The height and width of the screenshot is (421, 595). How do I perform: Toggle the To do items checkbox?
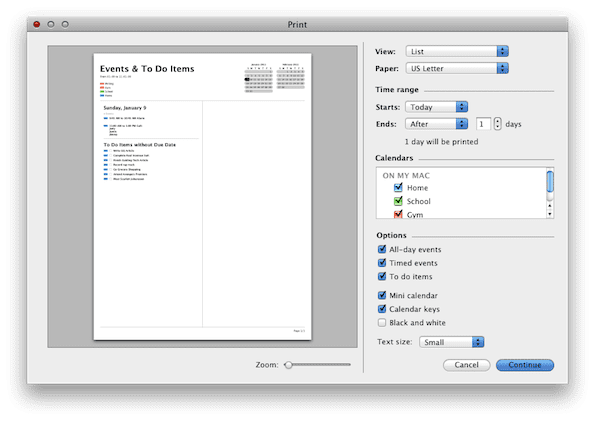(382, 276)
